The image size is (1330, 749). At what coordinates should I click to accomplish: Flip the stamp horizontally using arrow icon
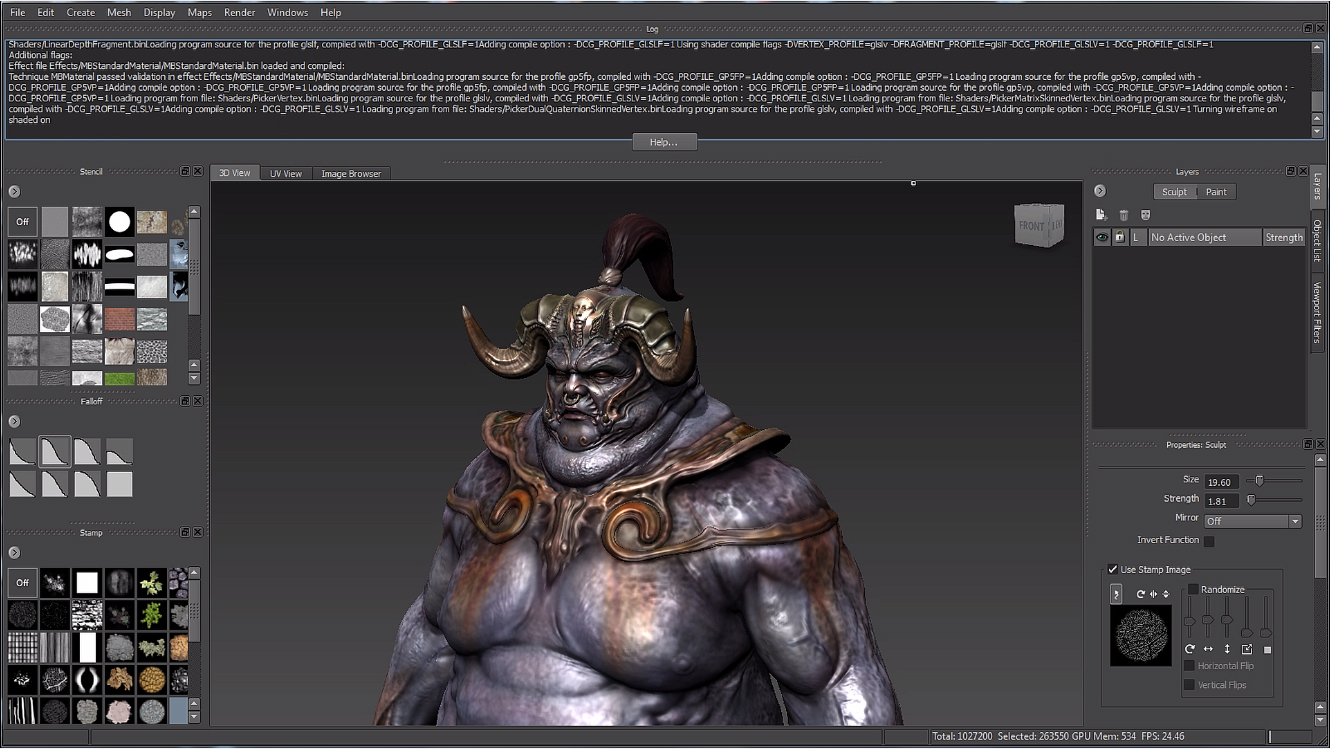pyautogui.click(x=1153, y=594)
